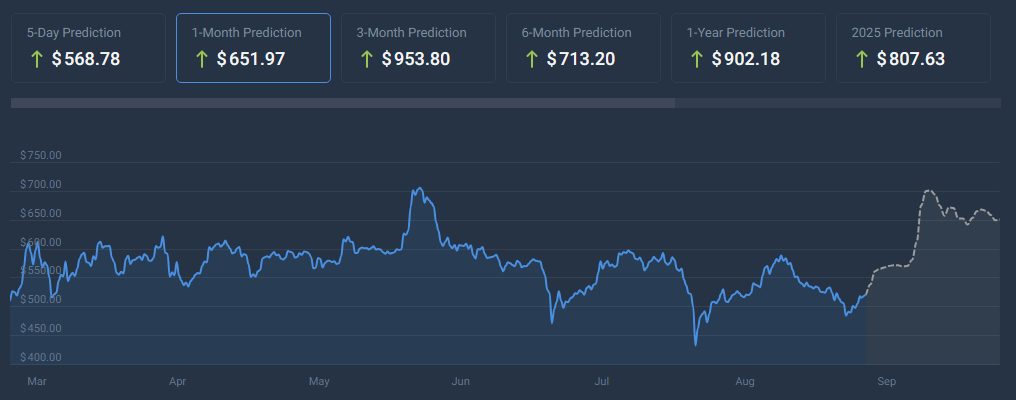Image resolution: width=1016 pixels, height=400 pixels.
Task: Click the $651.97 one-month price value
Action: coord(250,59)
